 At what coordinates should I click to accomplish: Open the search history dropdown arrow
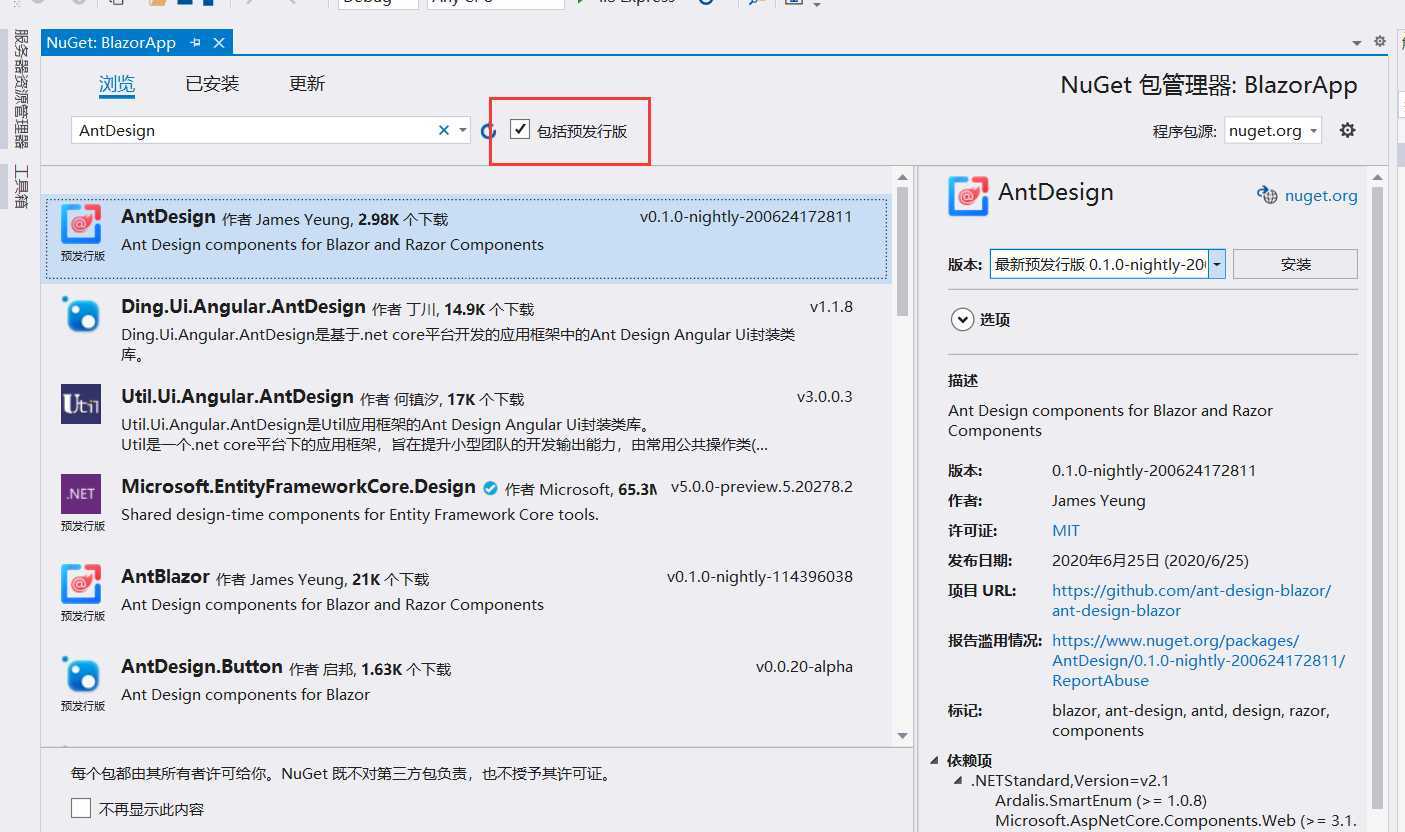462,130
